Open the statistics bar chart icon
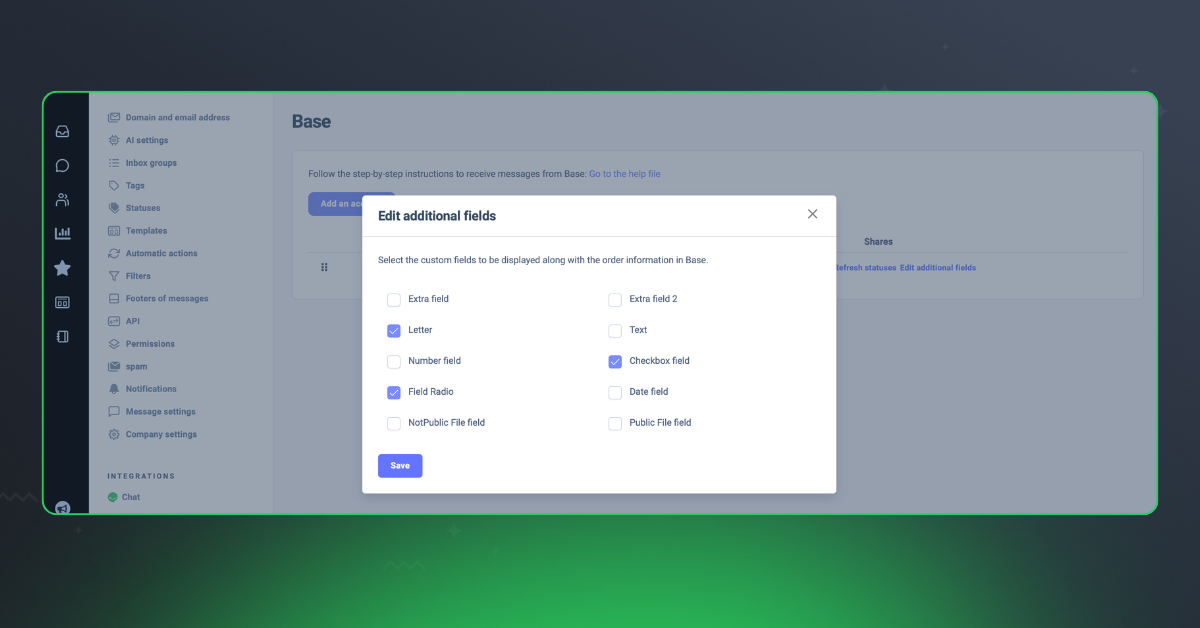Viewport: 1200px width, 628px height. tap(62, 233)
